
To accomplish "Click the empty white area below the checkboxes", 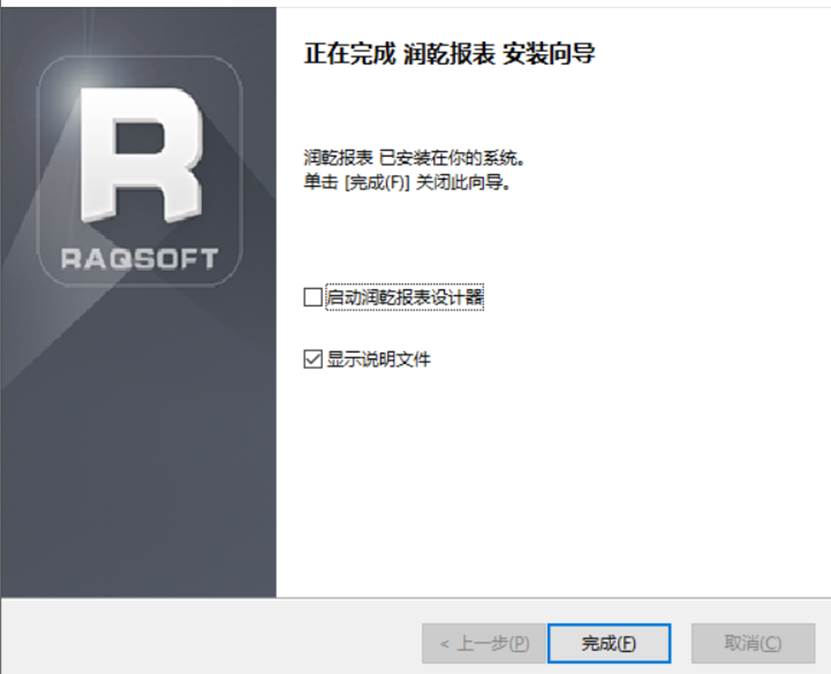I will (x=551, y=477).
